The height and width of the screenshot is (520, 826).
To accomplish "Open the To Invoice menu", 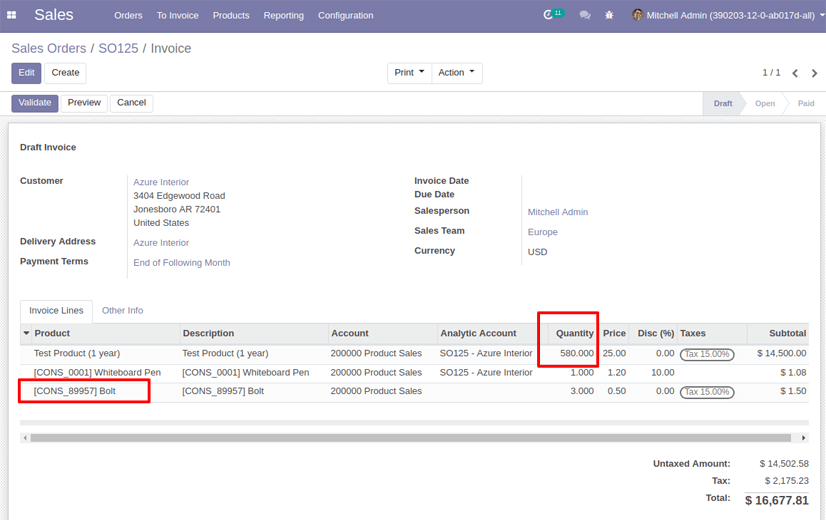I will coord(178,15).
